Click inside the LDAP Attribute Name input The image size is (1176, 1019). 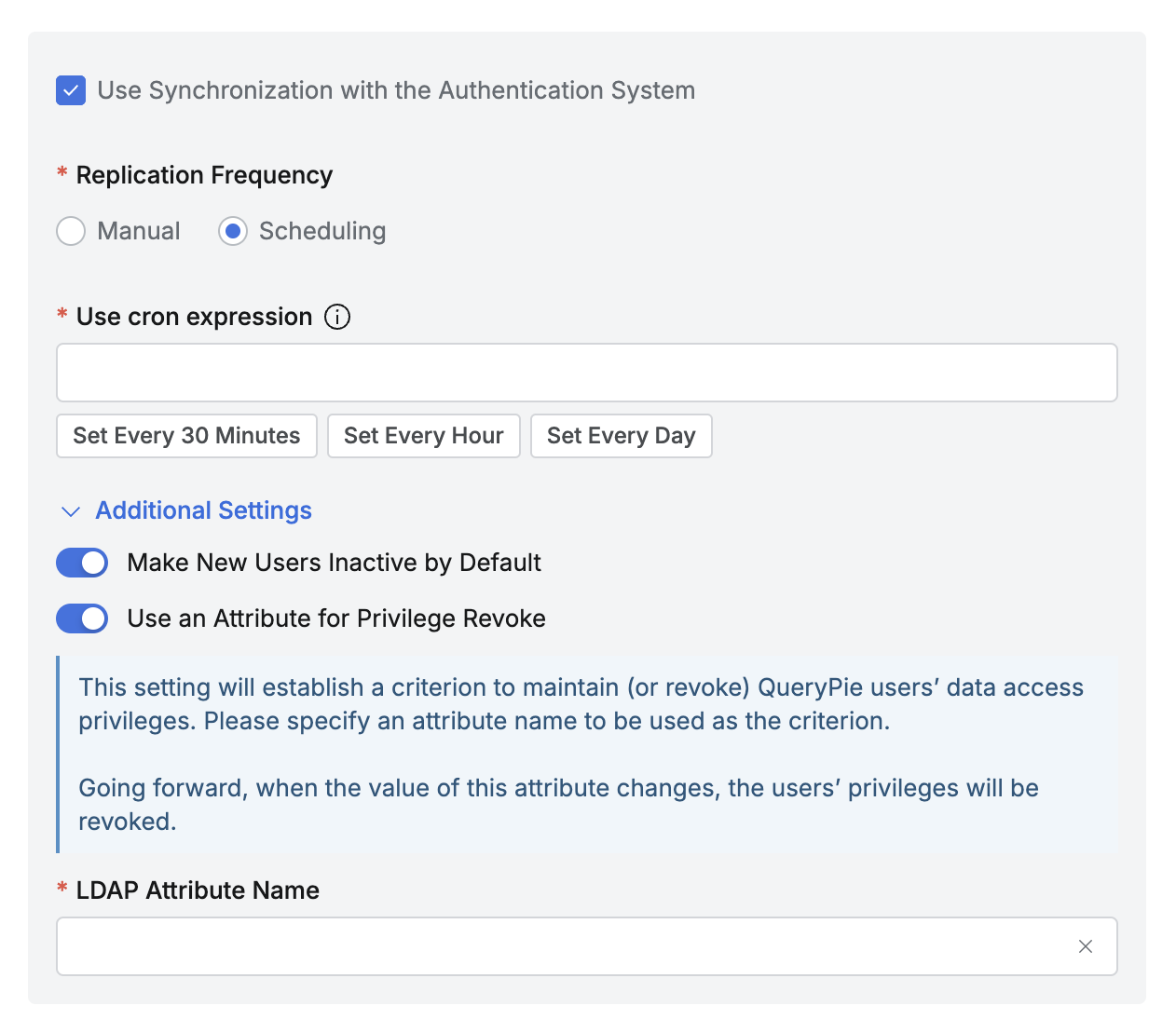click(x=559, y=946)
